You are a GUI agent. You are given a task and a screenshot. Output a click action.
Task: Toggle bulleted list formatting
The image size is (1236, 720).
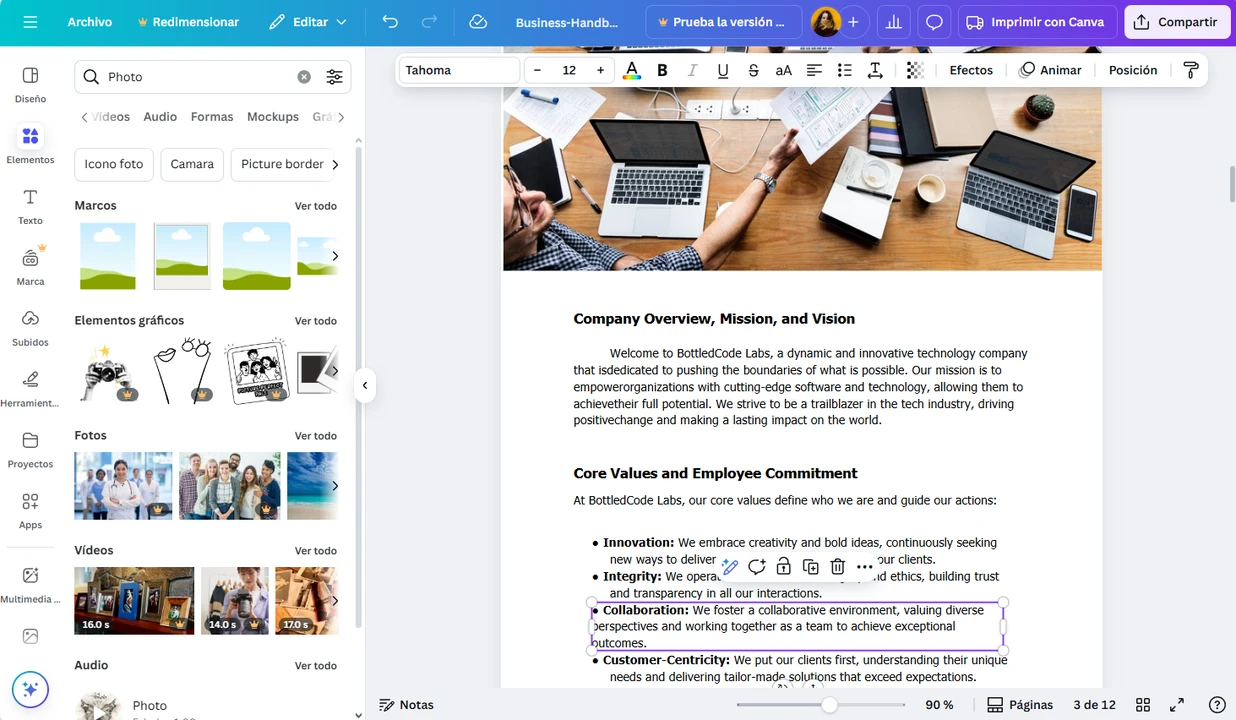844,70
